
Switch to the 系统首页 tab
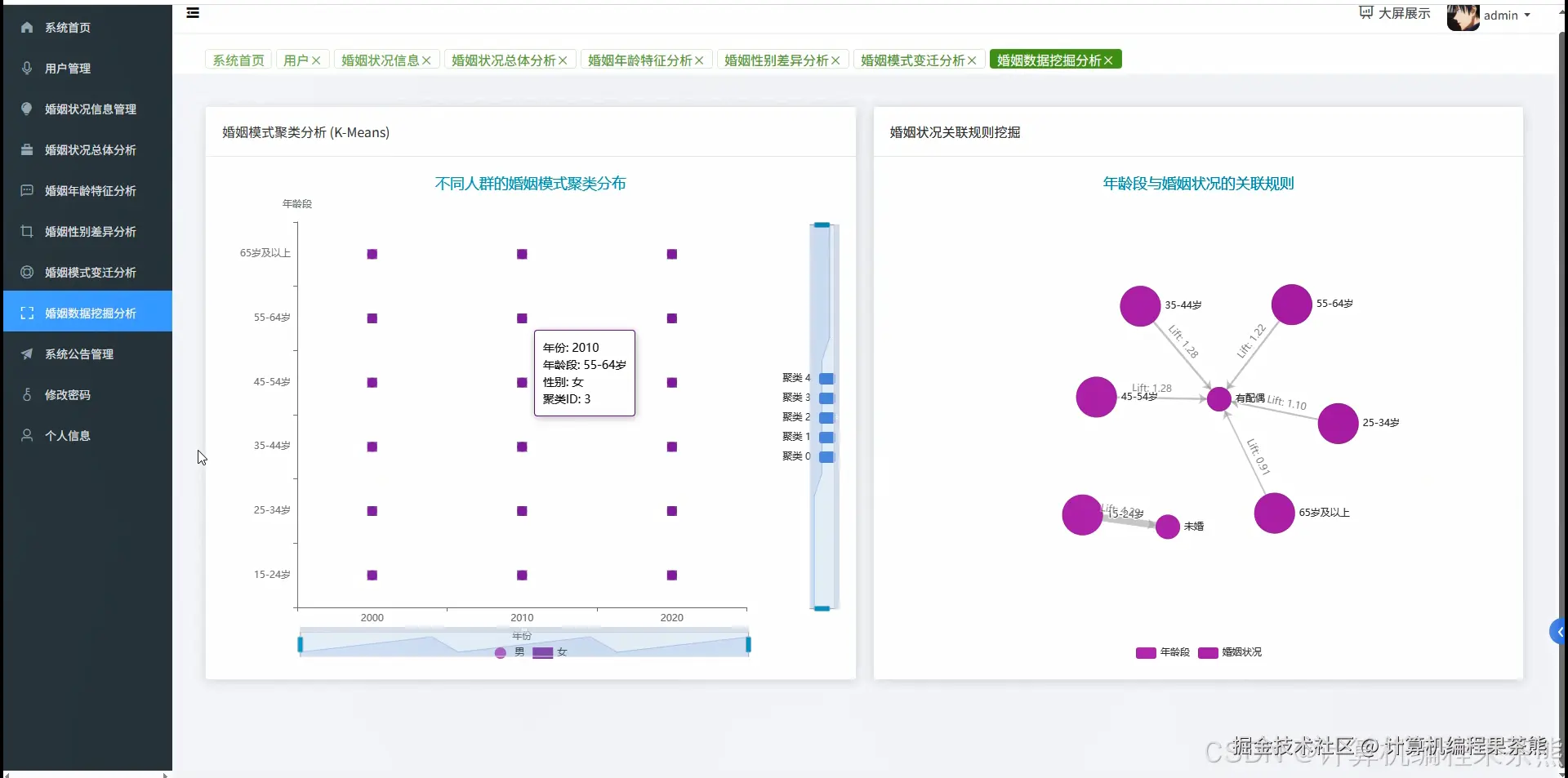[238, 60]
